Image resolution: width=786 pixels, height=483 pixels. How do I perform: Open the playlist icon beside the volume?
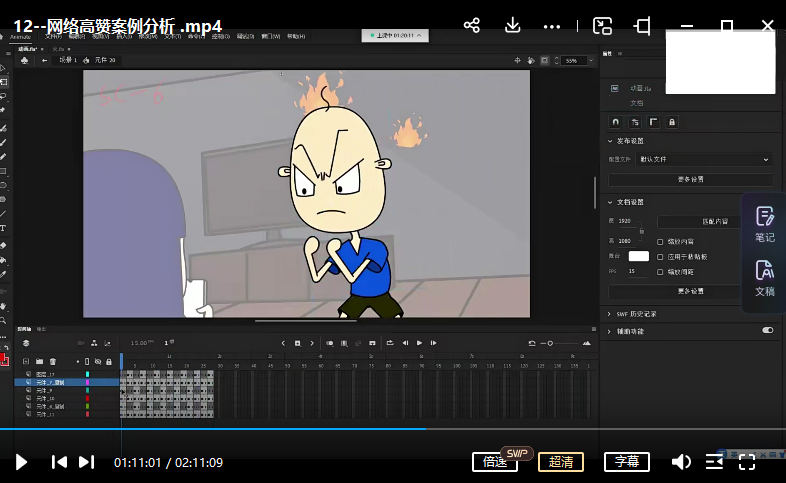[x=714, y=462]
